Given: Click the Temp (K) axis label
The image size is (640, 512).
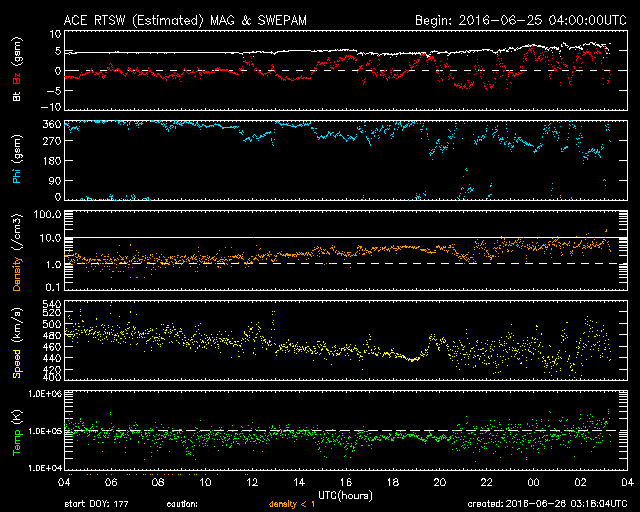Looking at the screenshot, I should (x=18, y=431).
